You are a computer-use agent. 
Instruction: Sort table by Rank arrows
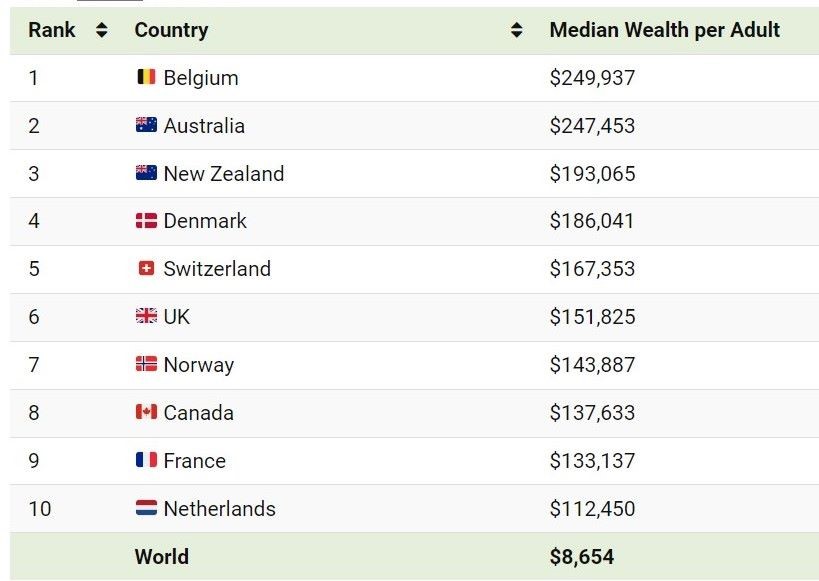[102, 30]
